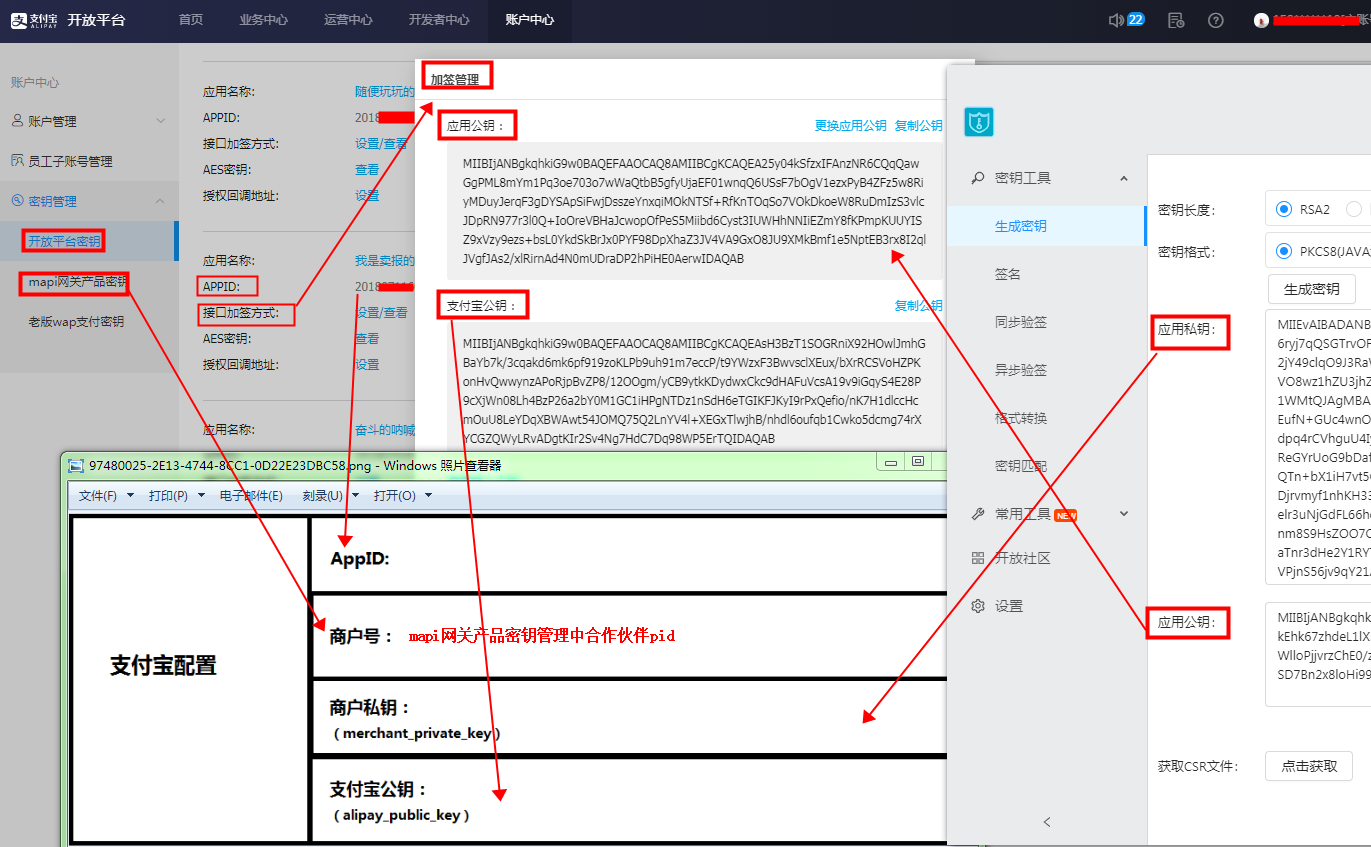
Task: Collapse the 密钥管理 chevron in sidebar
Action: [161, 201]
